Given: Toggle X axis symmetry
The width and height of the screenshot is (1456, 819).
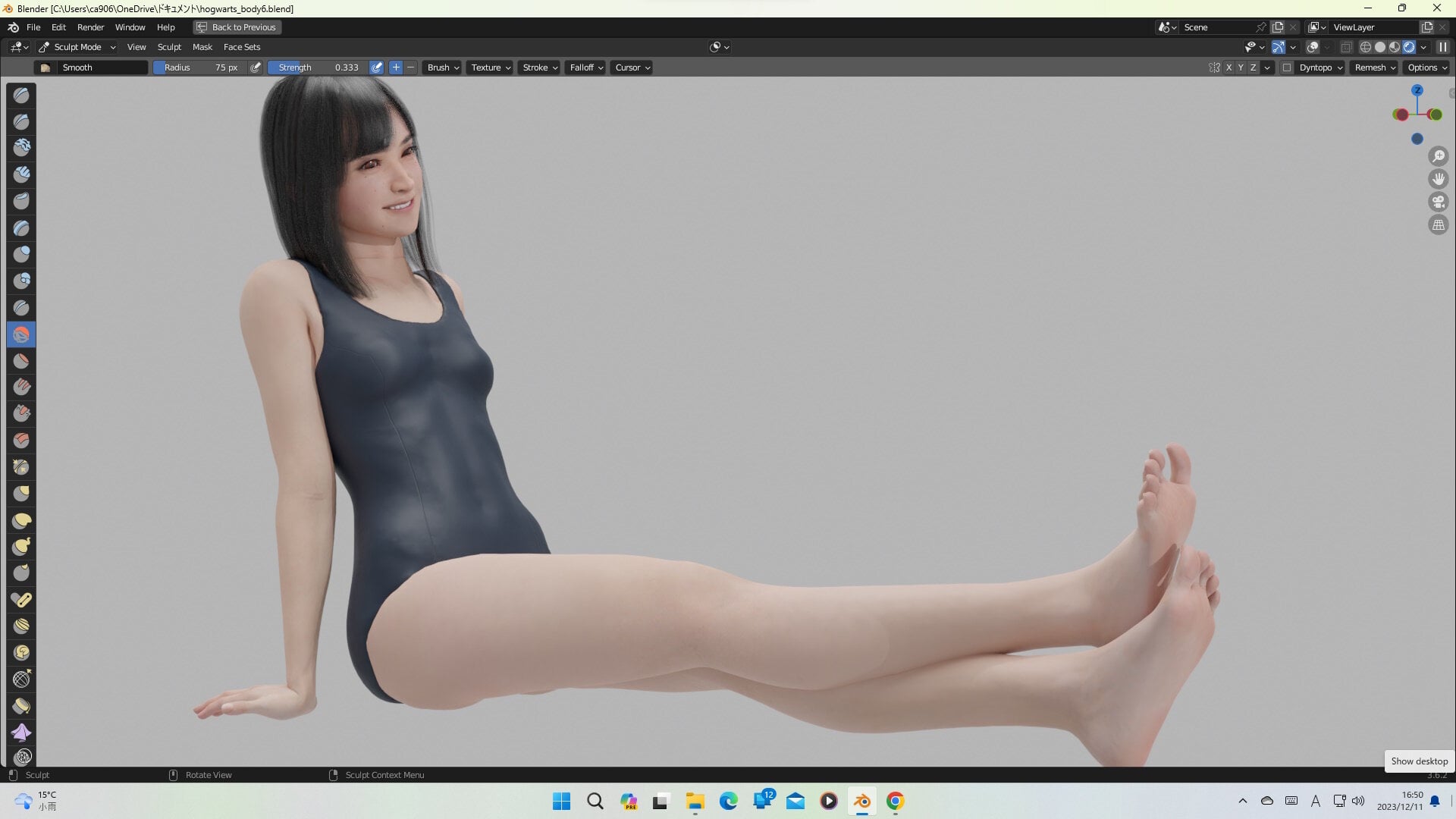Looking at the screenshot, I should [x=1228, y=67].
